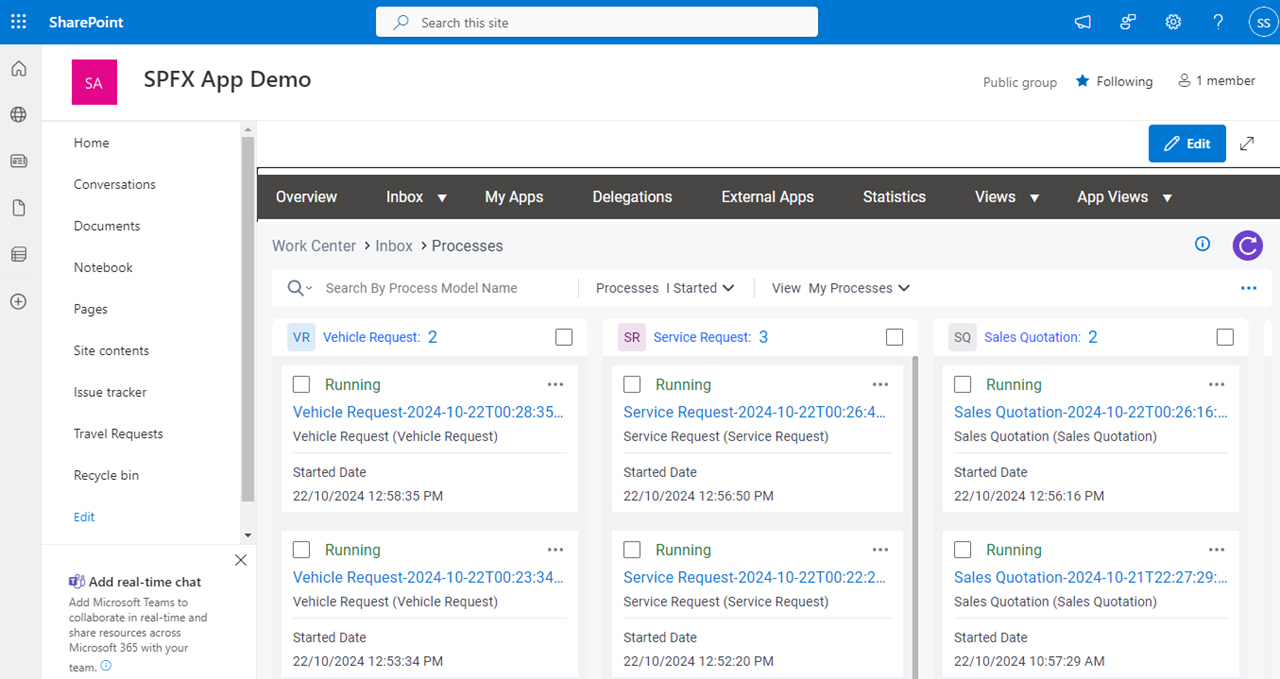
Task: Open Travel Requests in left navigation
Action: [x=118, y=434]
